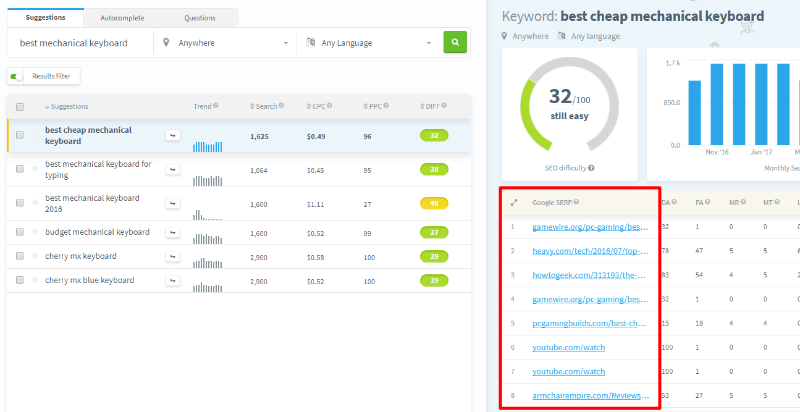
Task: Click the Google SERP help icon
Action: click(x=576, y=202)
